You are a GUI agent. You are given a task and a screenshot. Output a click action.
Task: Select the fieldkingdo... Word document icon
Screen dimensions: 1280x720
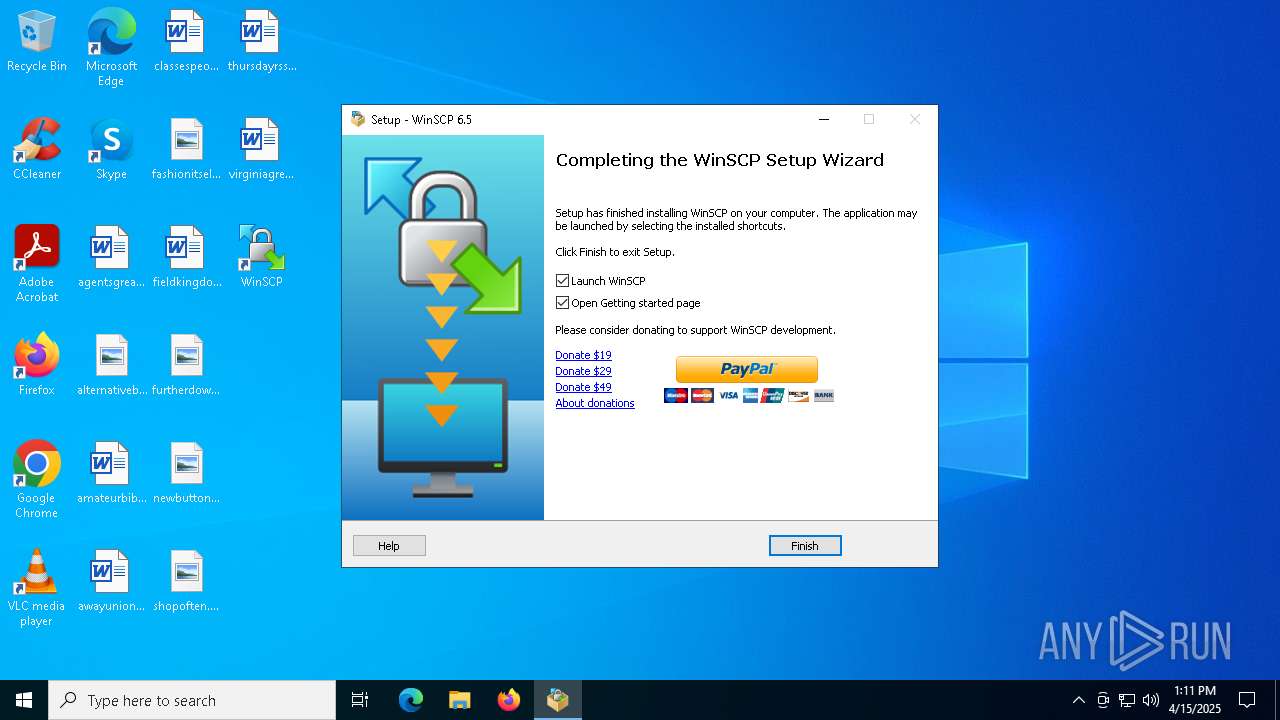186,258
